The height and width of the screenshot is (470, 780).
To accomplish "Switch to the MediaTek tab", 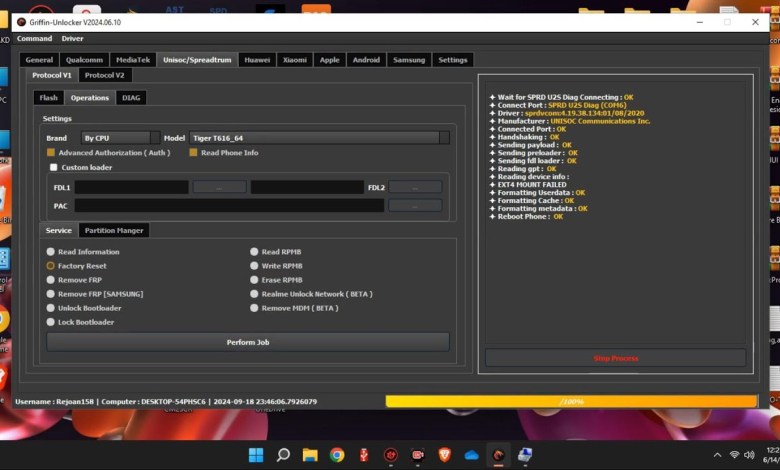I will [134, 60].
